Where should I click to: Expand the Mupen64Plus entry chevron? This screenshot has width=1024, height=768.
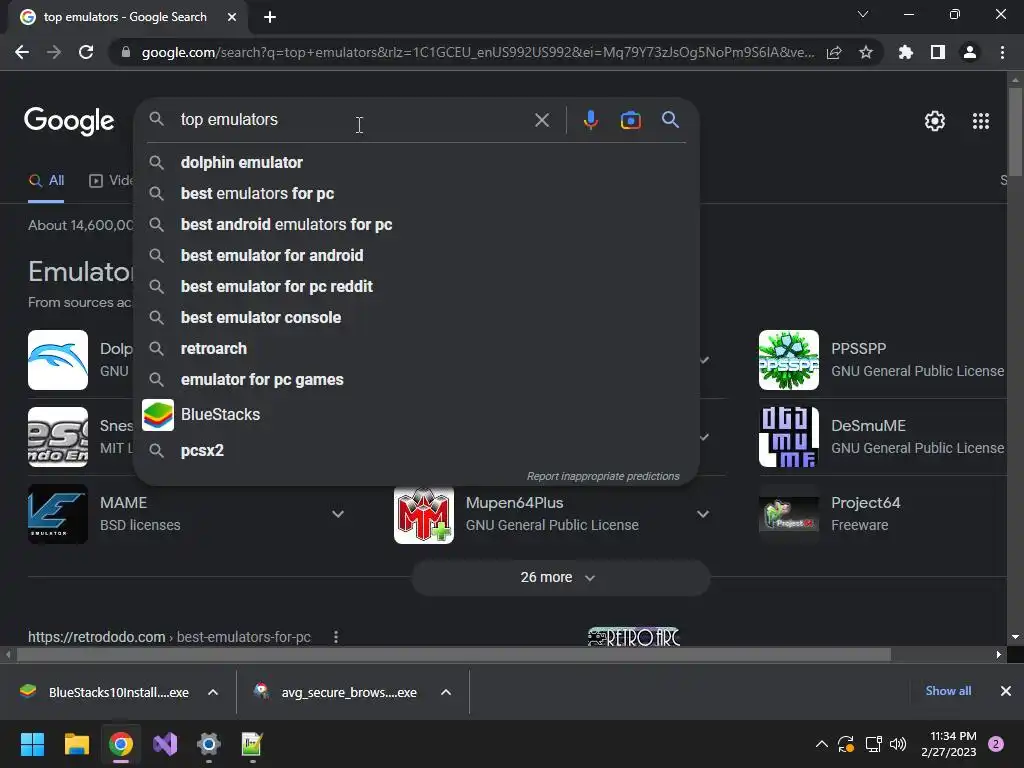coord(703,514)
